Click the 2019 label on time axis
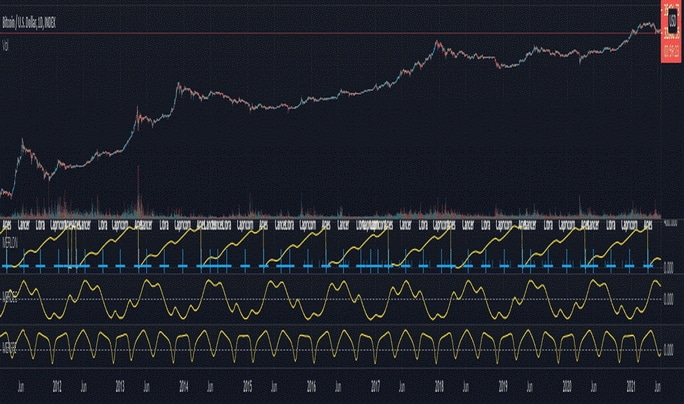The width and height of the screenshot is (684, 404). pyautogui.click(x=503, y=387)
